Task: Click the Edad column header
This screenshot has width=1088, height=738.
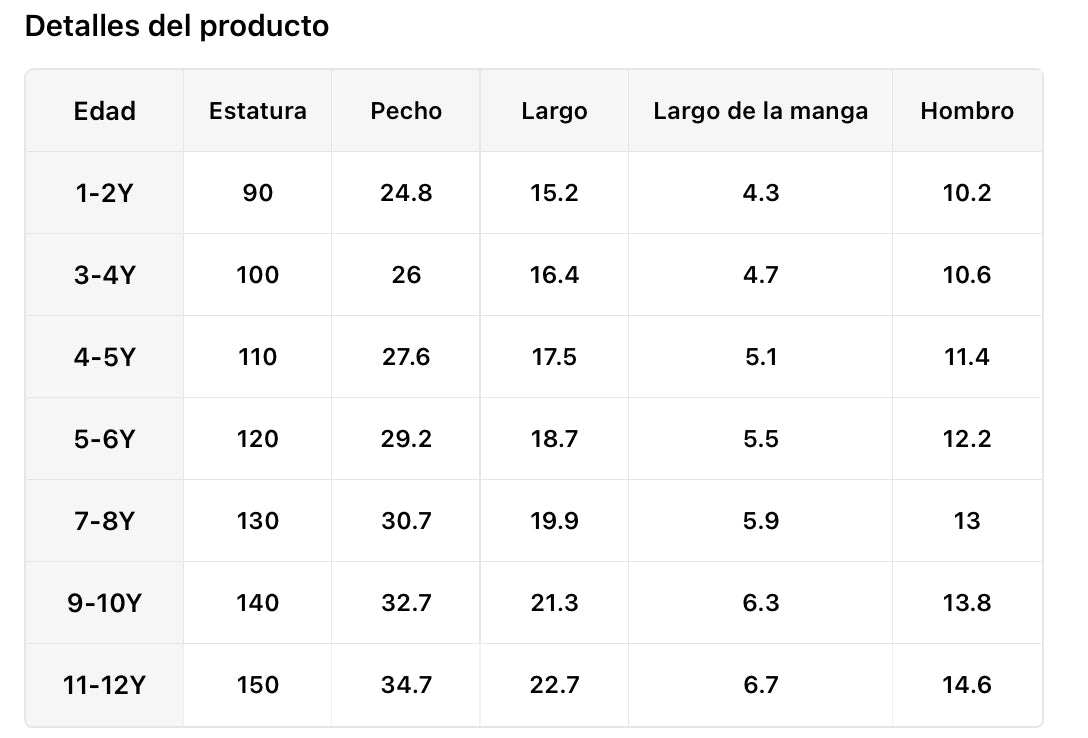Action: [105, 111]
